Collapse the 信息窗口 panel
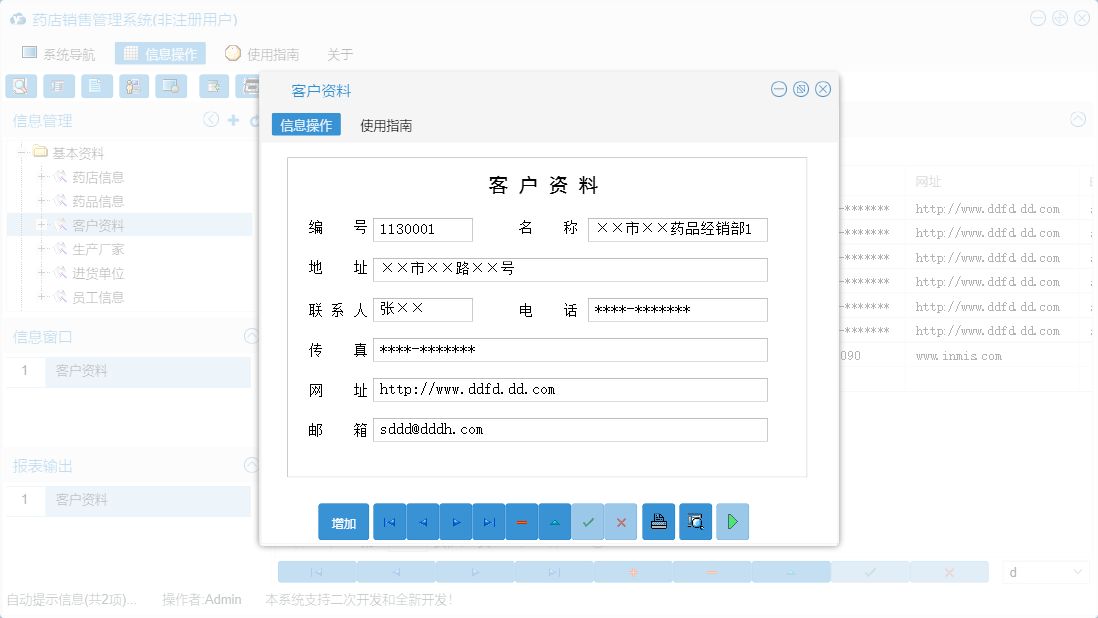The width and height of the screenshot is (1098, 618). (x=251, y=337)
